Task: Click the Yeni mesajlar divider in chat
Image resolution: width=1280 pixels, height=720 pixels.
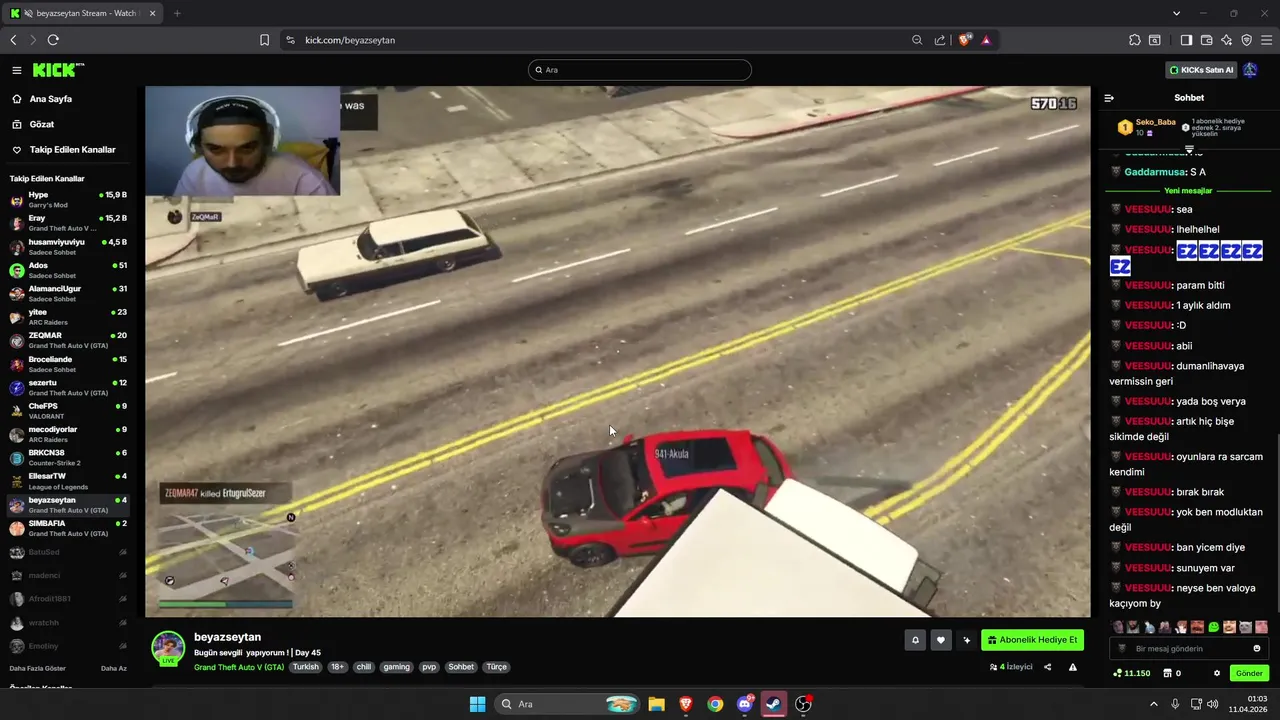Action: pyautogui.click(x=1188, y=190)
